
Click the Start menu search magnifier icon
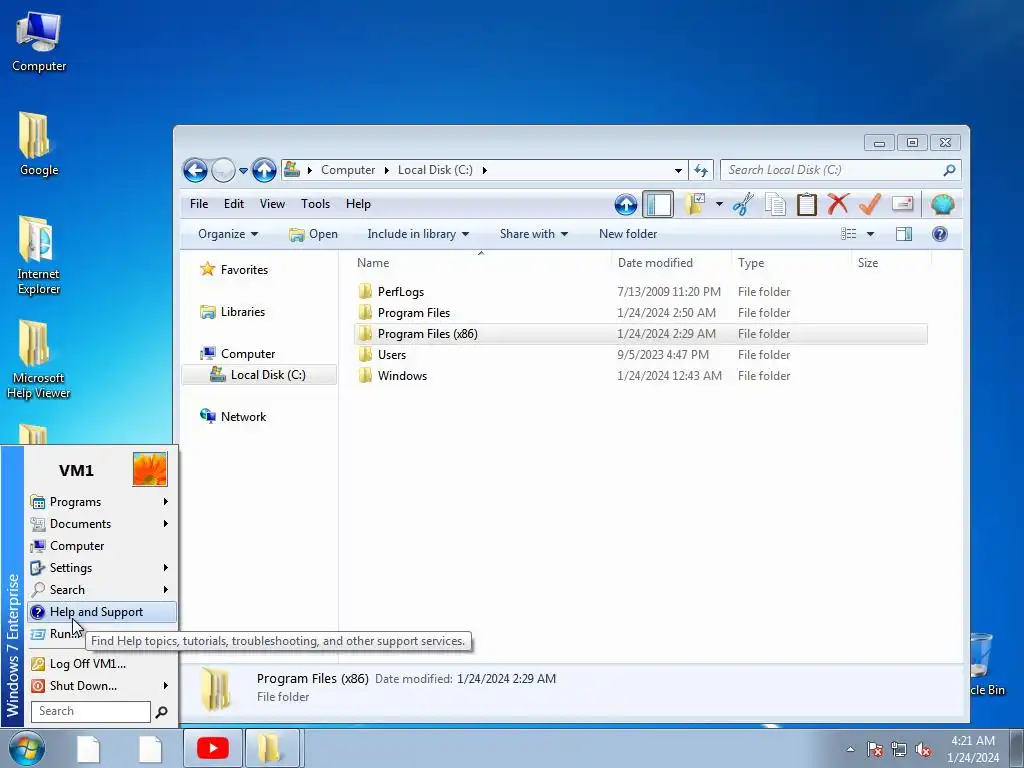pyautogui.click(x=161, y=712)
